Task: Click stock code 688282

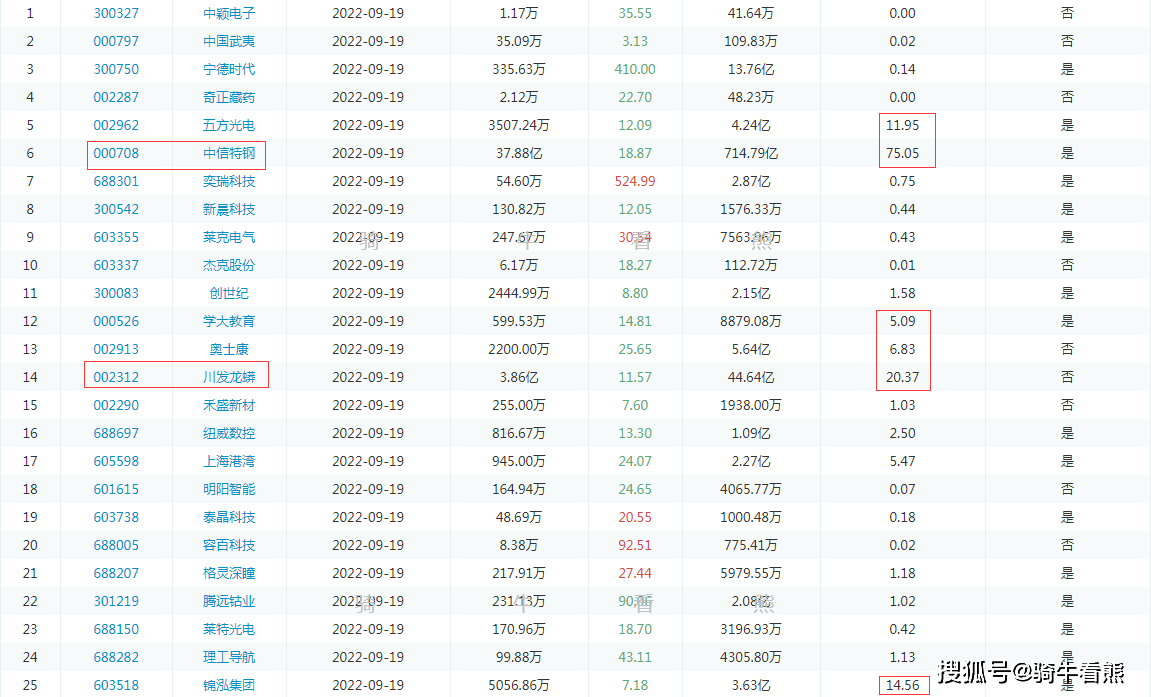Action: (x=116, y=657)
